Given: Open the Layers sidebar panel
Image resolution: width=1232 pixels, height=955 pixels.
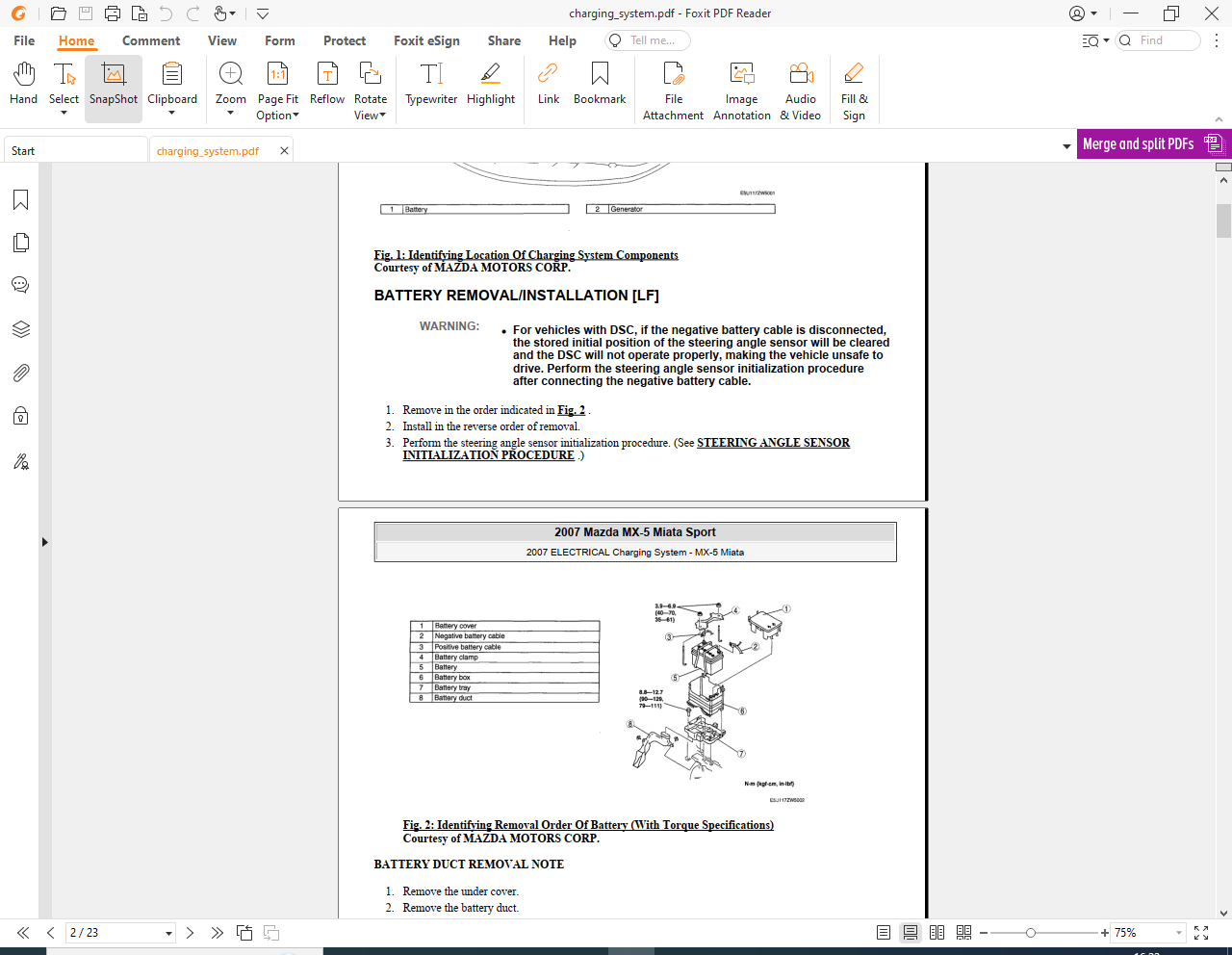Looking at the screenshot, I should pyautogui.click(x=20, y=329).
